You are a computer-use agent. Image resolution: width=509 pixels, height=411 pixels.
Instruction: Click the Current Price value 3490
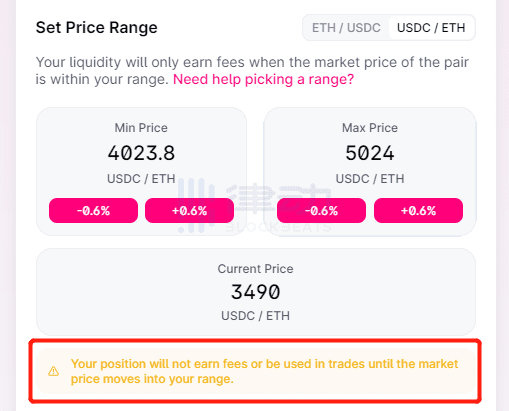[x=256, y=292]
